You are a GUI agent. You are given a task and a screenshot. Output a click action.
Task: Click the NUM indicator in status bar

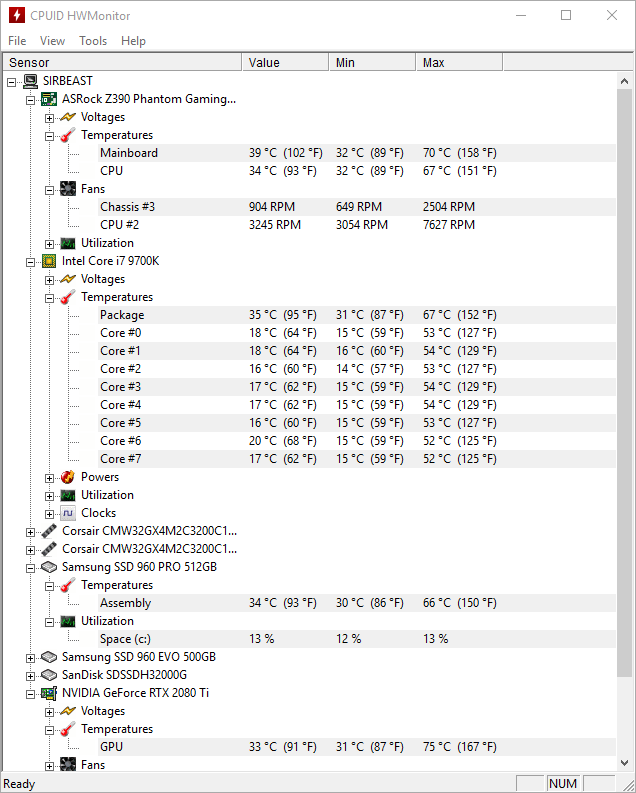[x=563, y=783]
